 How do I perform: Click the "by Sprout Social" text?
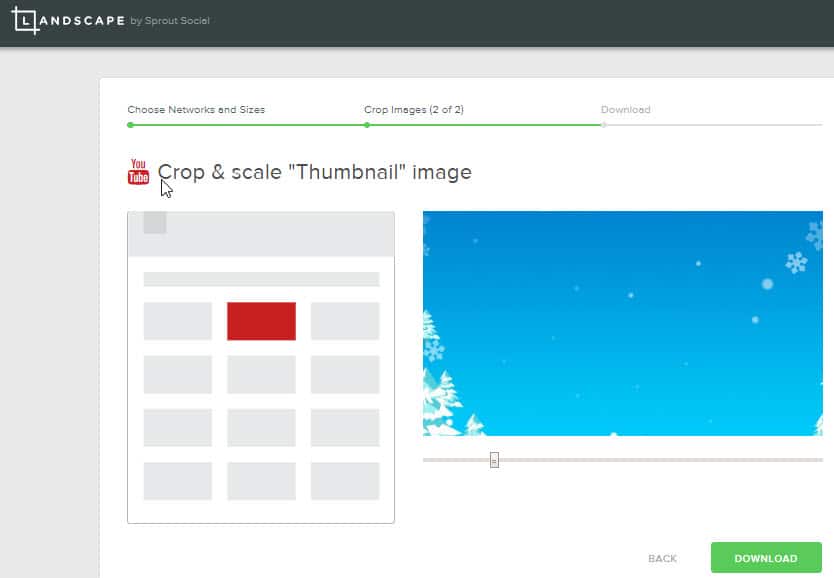click(170, 21)
